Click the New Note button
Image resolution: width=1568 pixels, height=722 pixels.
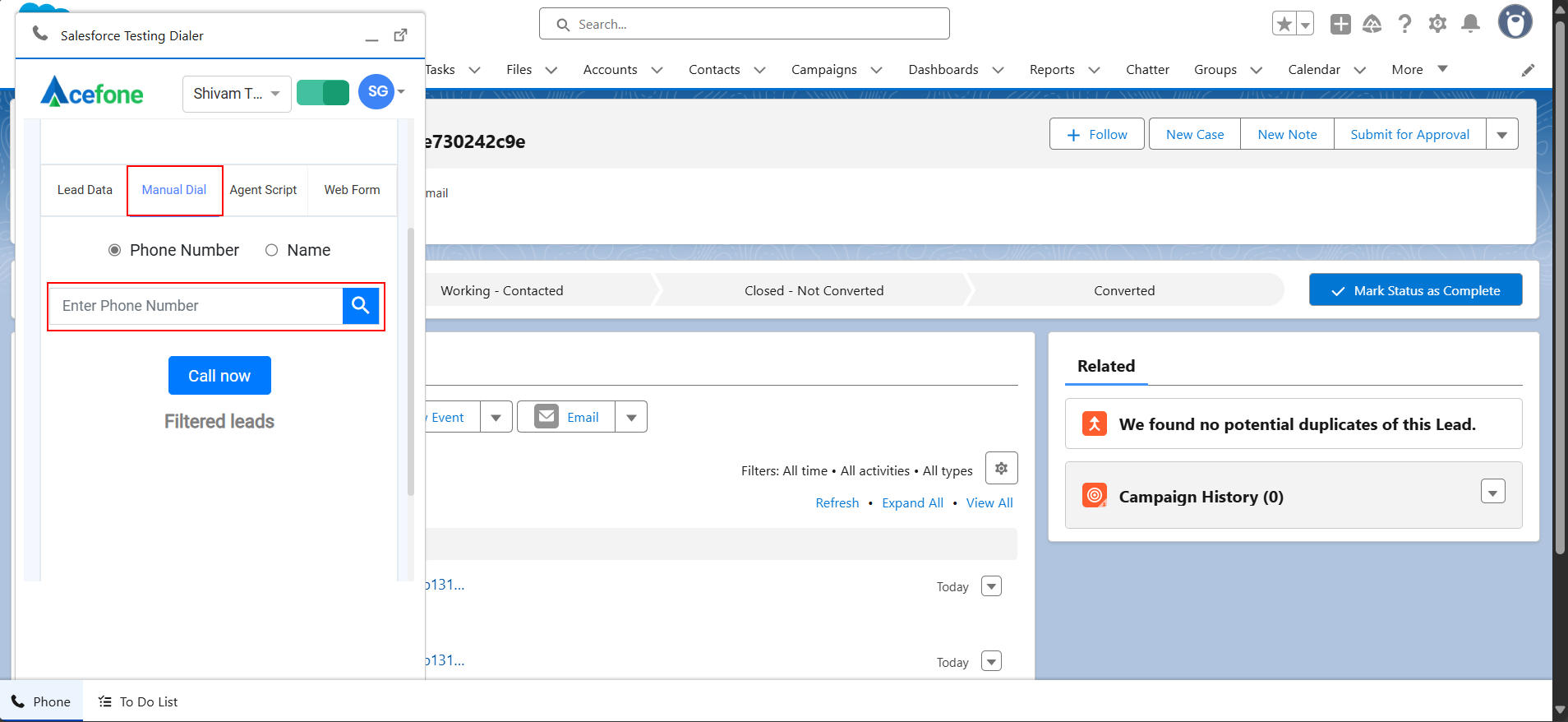1287,134
